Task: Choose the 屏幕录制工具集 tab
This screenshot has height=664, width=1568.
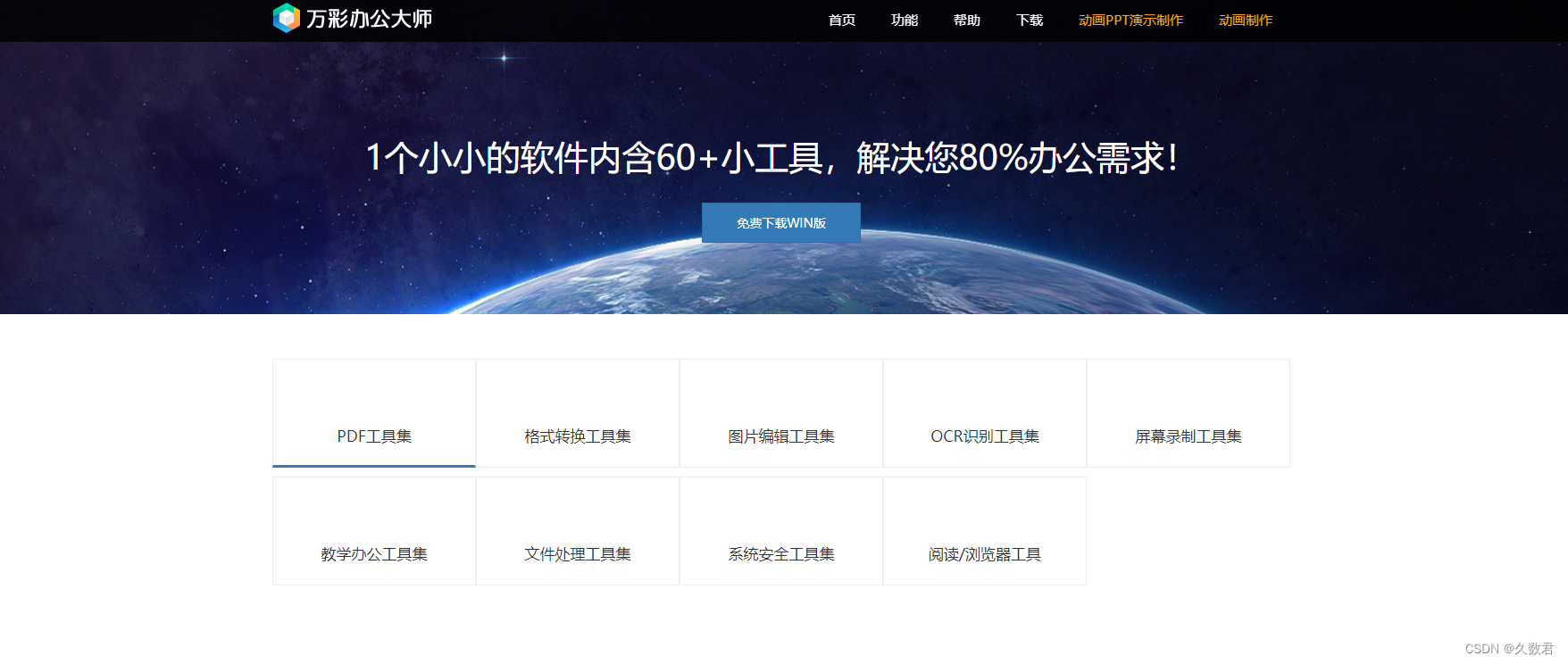Action: (x=1189, y=413)
